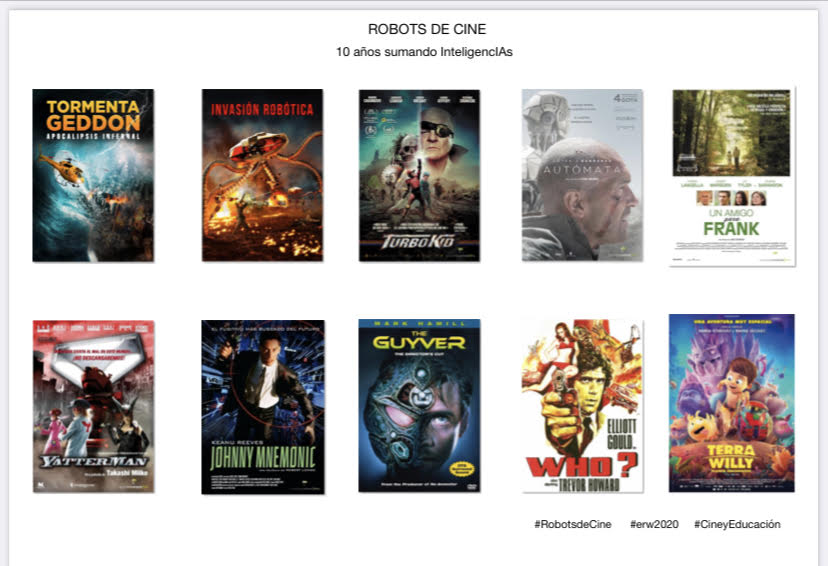Click the Turbo Kid movie poster
Viewport: 828px width, 566px height.
pos(419,175)
